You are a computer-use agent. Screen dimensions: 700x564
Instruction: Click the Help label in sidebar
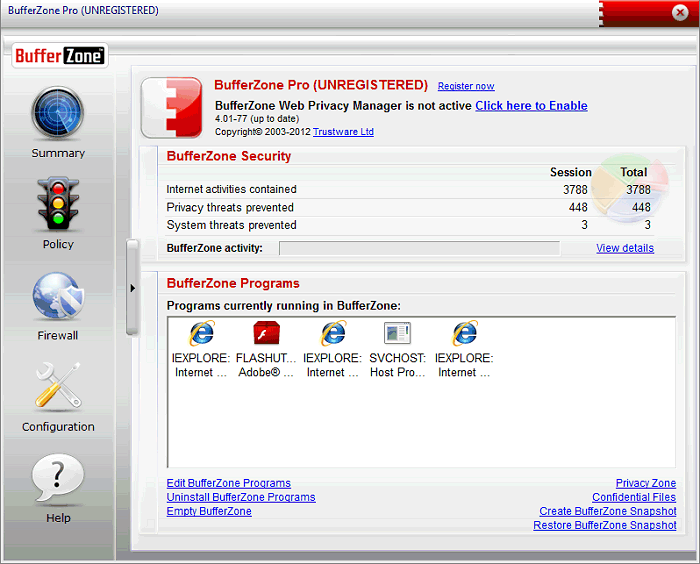coord(58,518)
